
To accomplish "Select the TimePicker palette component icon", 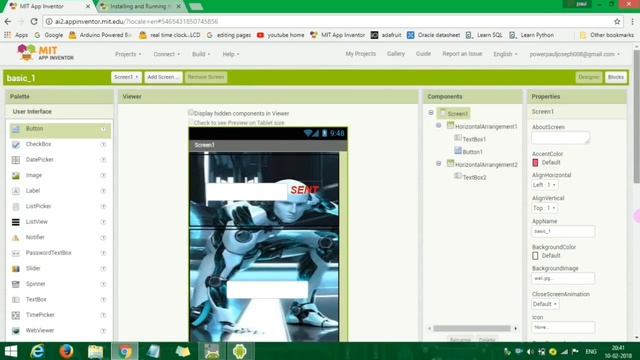I will click(x=16, y=315).
